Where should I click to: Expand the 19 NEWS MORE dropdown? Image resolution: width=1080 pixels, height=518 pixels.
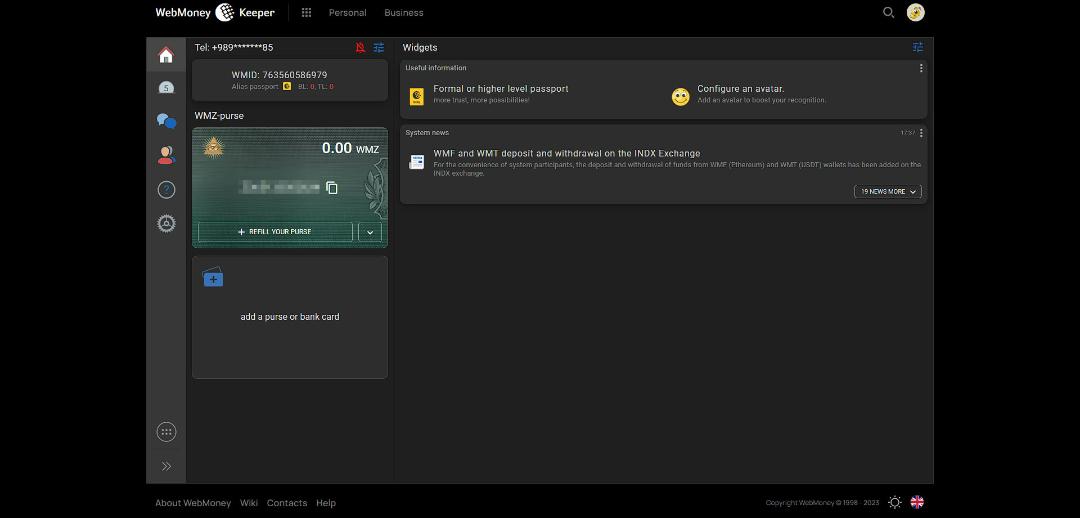pos(888,191)
